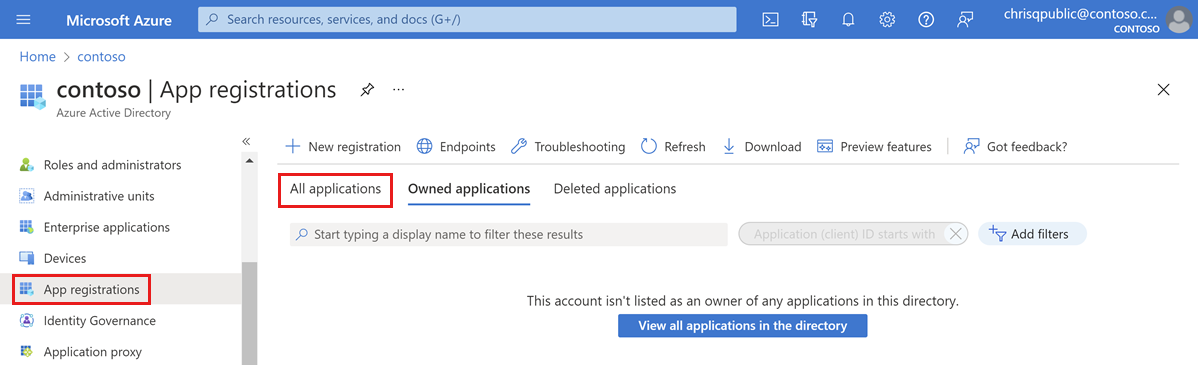Open portal settings gear
This screenshot has height=365, width=1198.
[x=887, y=20]
